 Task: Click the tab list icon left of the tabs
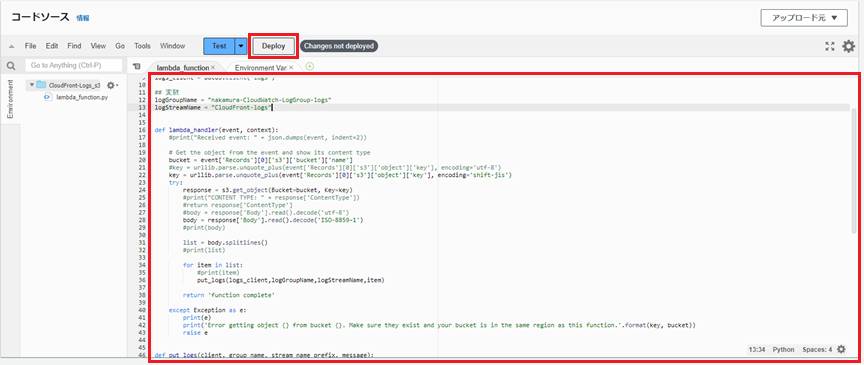(137, 66)
